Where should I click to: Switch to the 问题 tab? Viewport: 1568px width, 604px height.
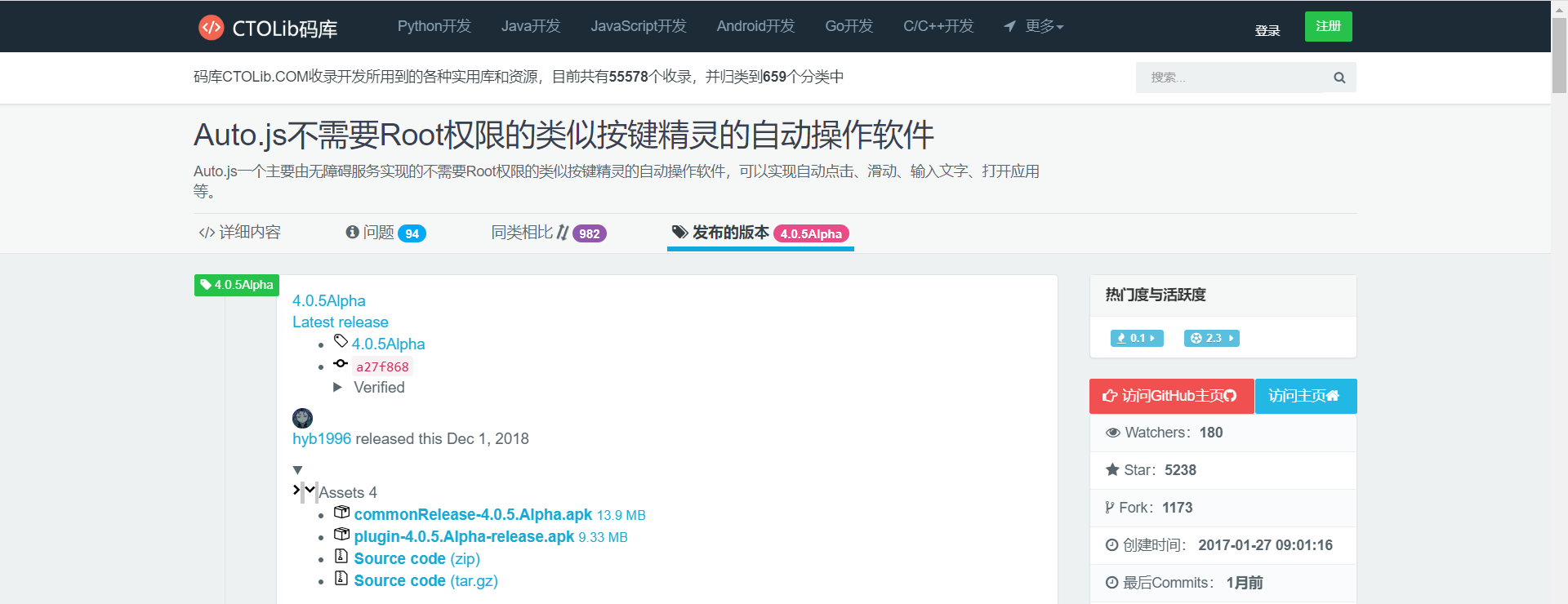point(385,233)
